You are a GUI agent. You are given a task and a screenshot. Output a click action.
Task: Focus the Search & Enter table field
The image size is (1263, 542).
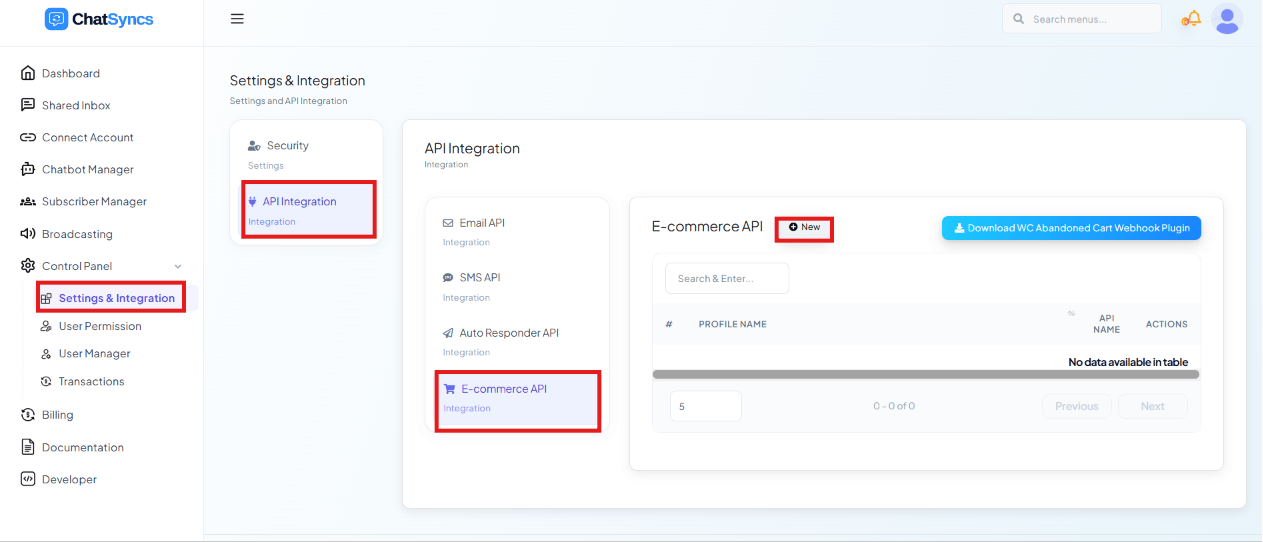click(727, 279)
